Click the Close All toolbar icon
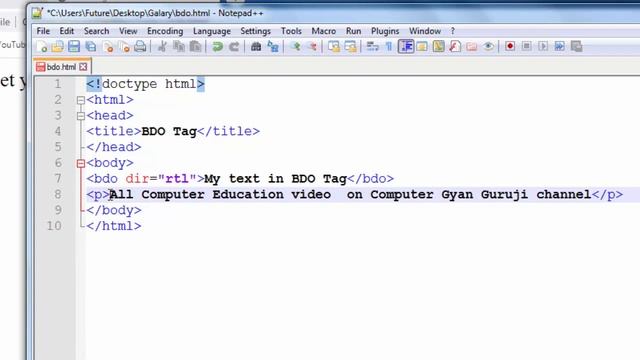 tap(124, 47)
